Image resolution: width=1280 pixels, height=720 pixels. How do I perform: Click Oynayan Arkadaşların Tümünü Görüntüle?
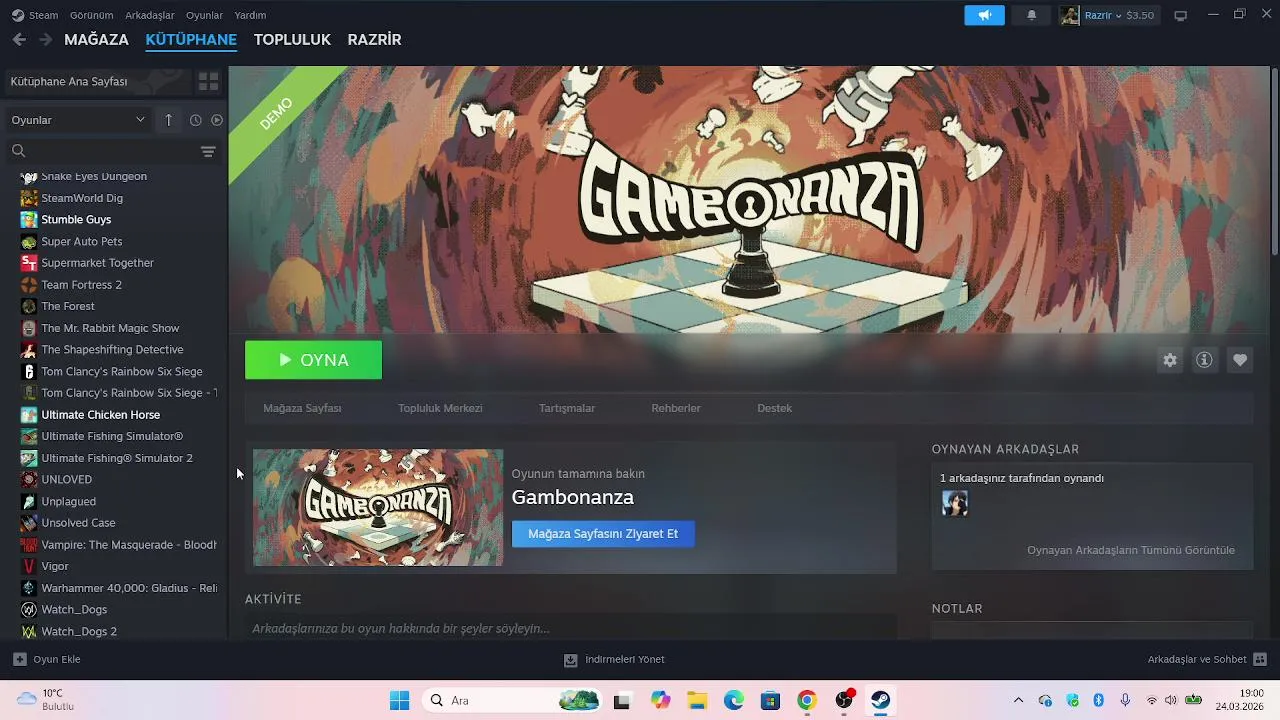(x=1131, y=550)
